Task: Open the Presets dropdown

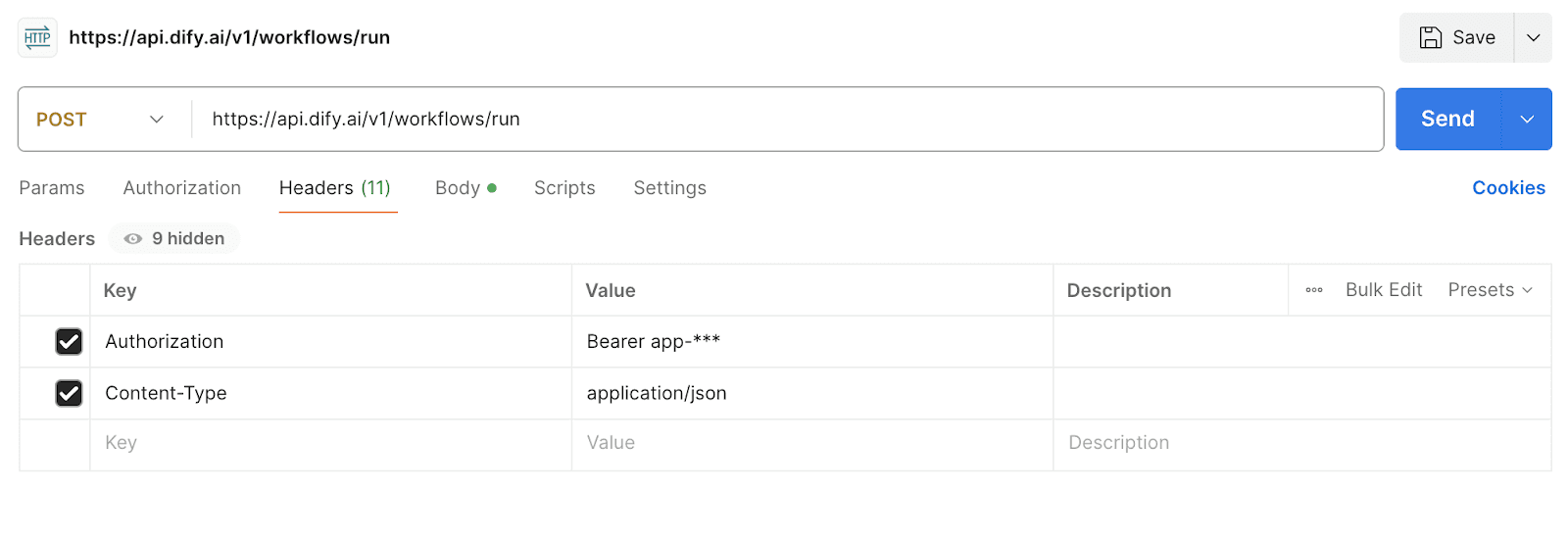Action: (1490, 290)
